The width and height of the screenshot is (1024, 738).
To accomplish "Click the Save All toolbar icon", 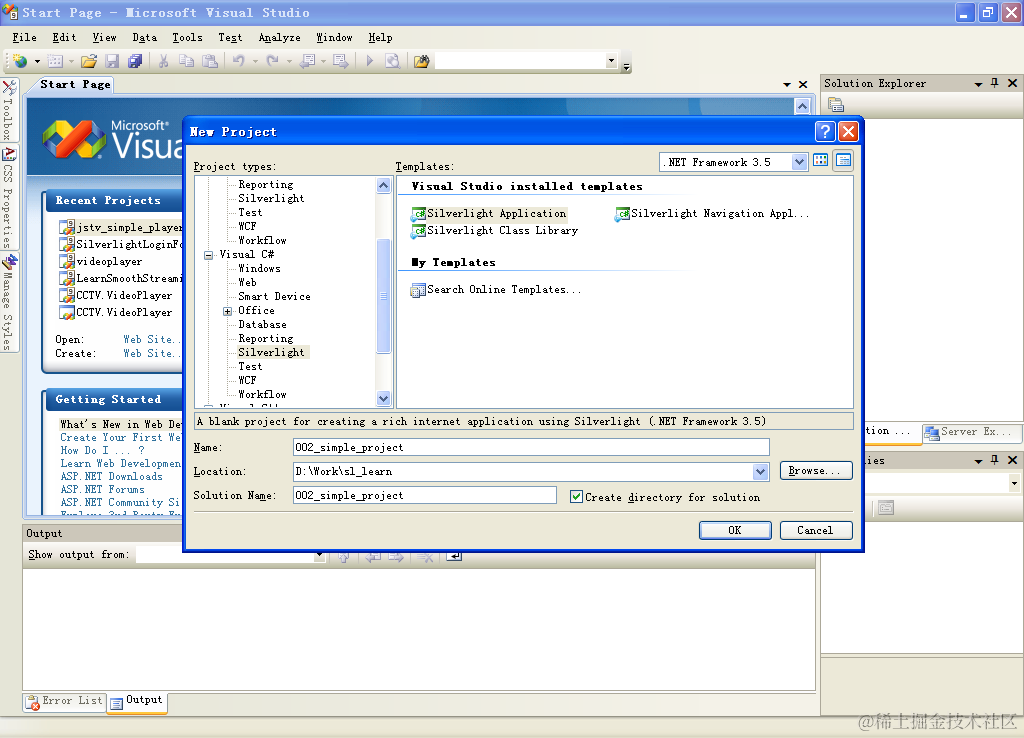I will point(135,61).
